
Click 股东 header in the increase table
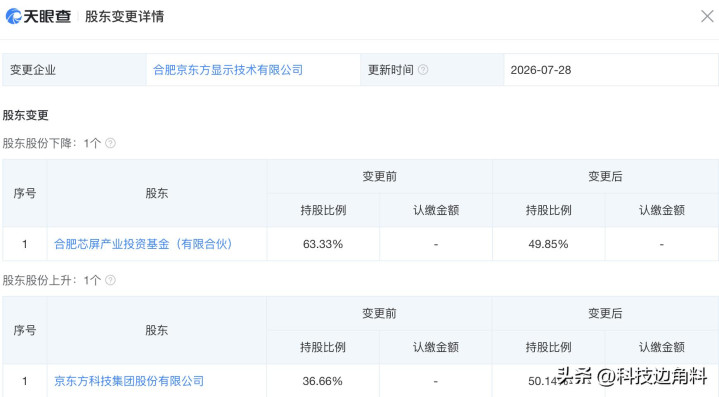pos(157,330)
